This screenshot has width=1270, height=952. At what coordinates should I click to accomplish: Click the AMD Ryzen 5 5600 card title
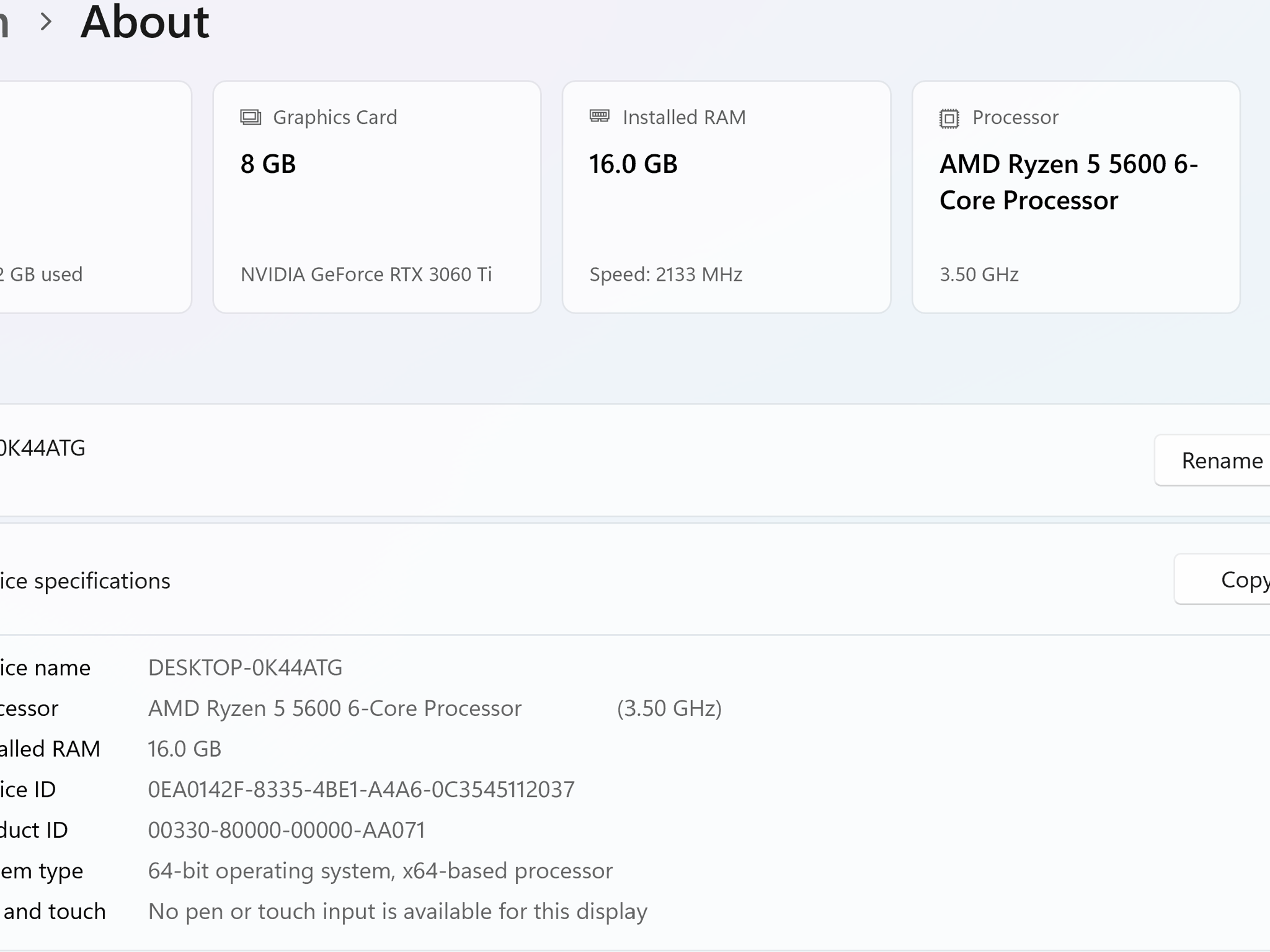click(x=1068, y=182)
